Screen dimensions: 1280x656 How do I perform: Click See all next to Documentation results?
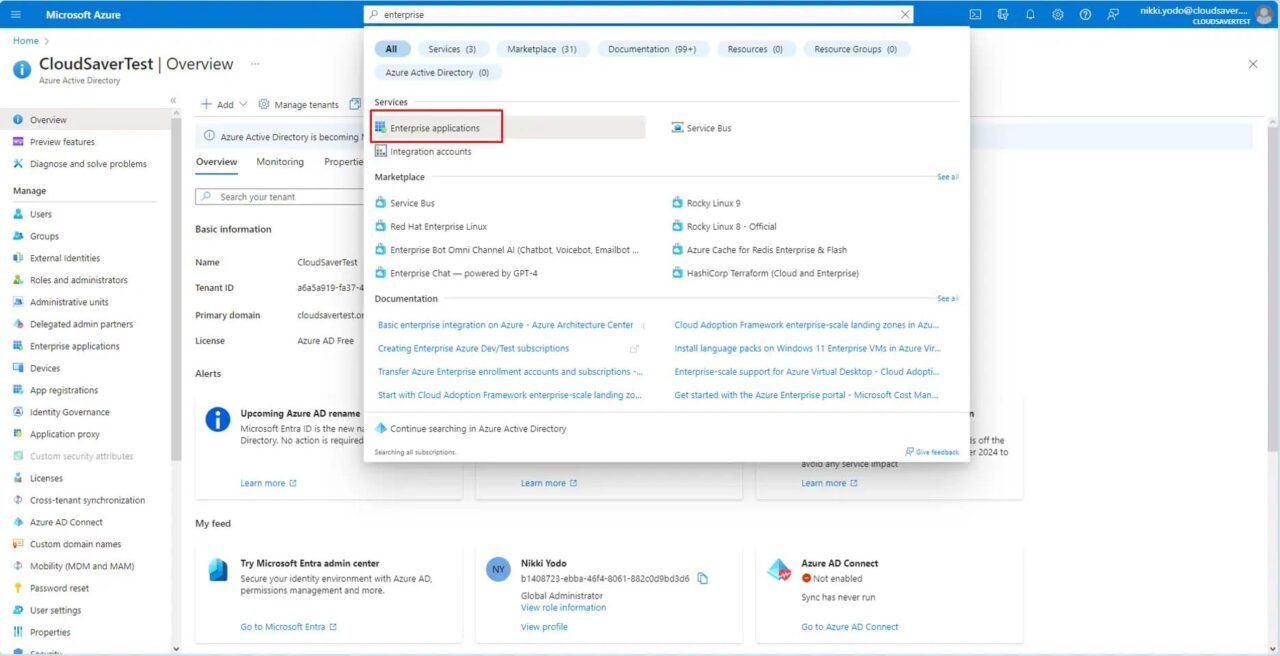click(x=946, y=298)
